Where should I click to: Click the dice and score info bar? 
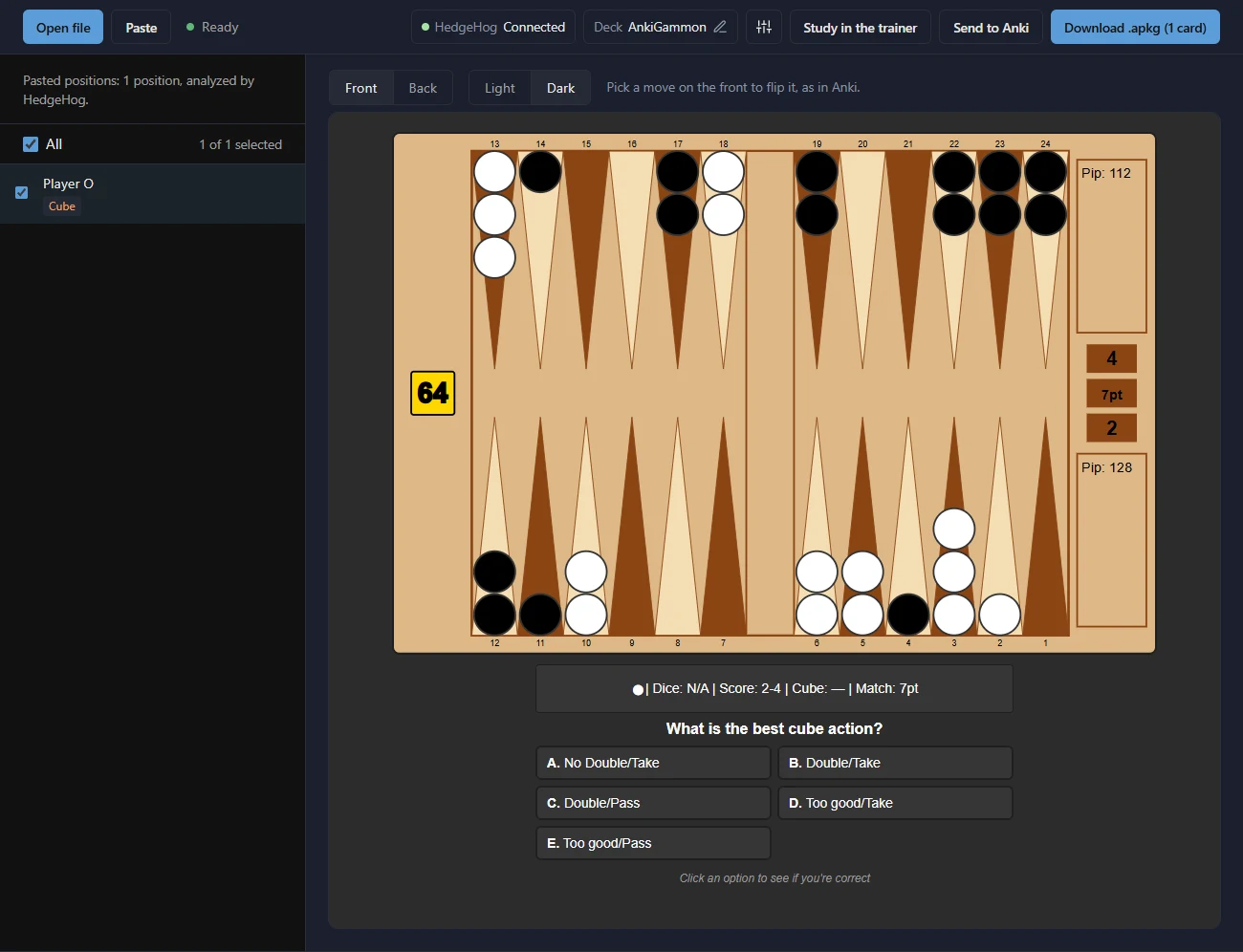pos(774,688)
